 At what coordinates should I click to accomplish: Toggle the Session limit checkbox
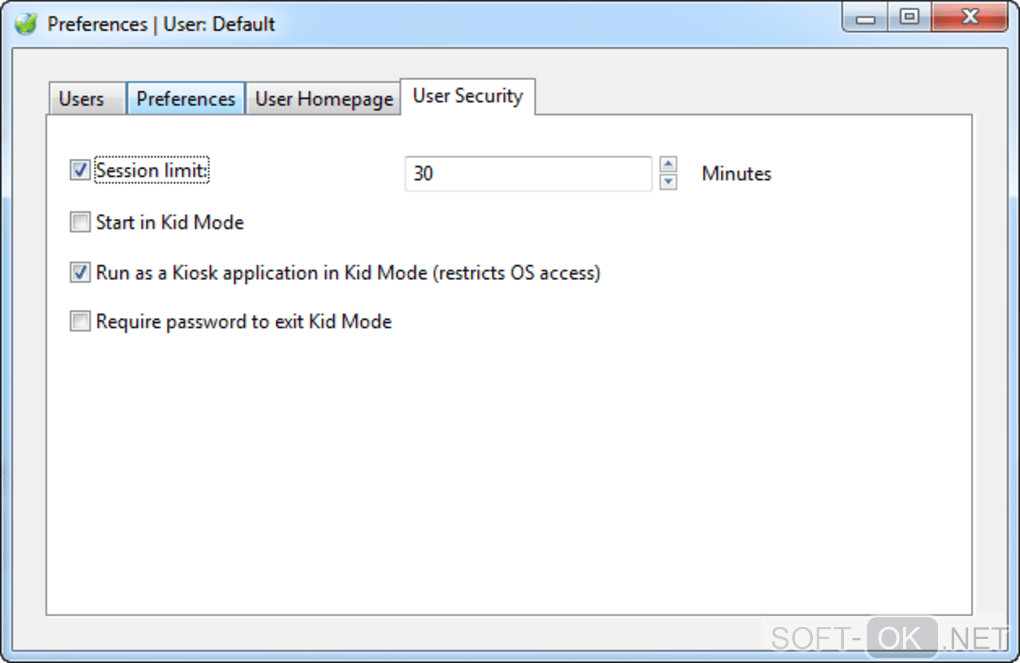point(80,171)
